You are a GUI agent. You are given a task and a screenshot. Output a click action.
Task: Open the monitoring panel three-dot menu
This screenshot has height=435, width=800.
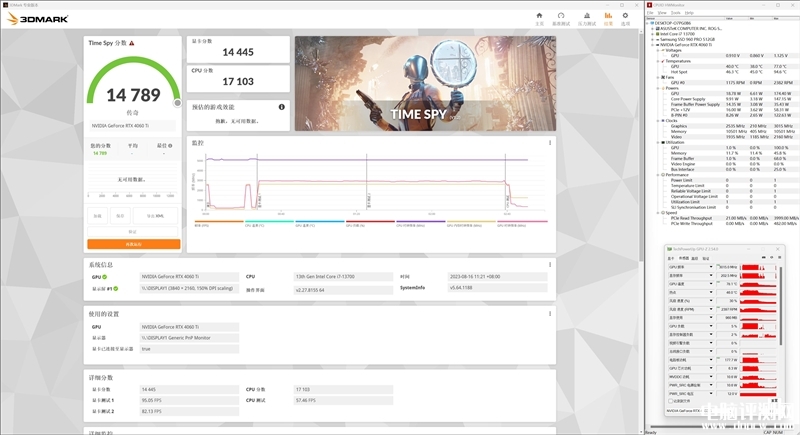pyautogui.click(x=550, y=143)
